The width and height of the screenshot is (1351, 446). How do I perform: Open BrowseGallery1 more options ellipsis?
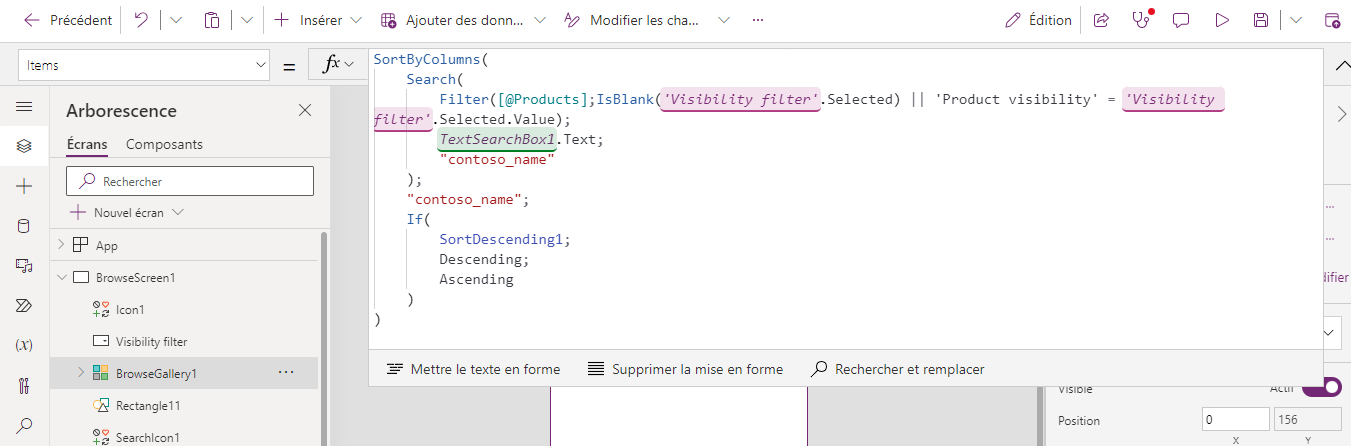point(286,373)
